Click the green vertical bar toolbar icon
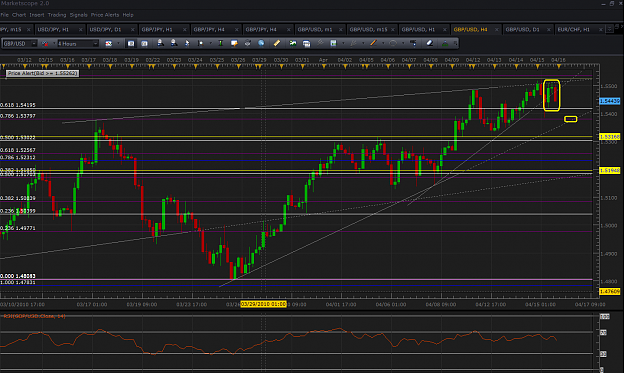The height and width of the screenshot is (373, 625). tap(220, 43)
